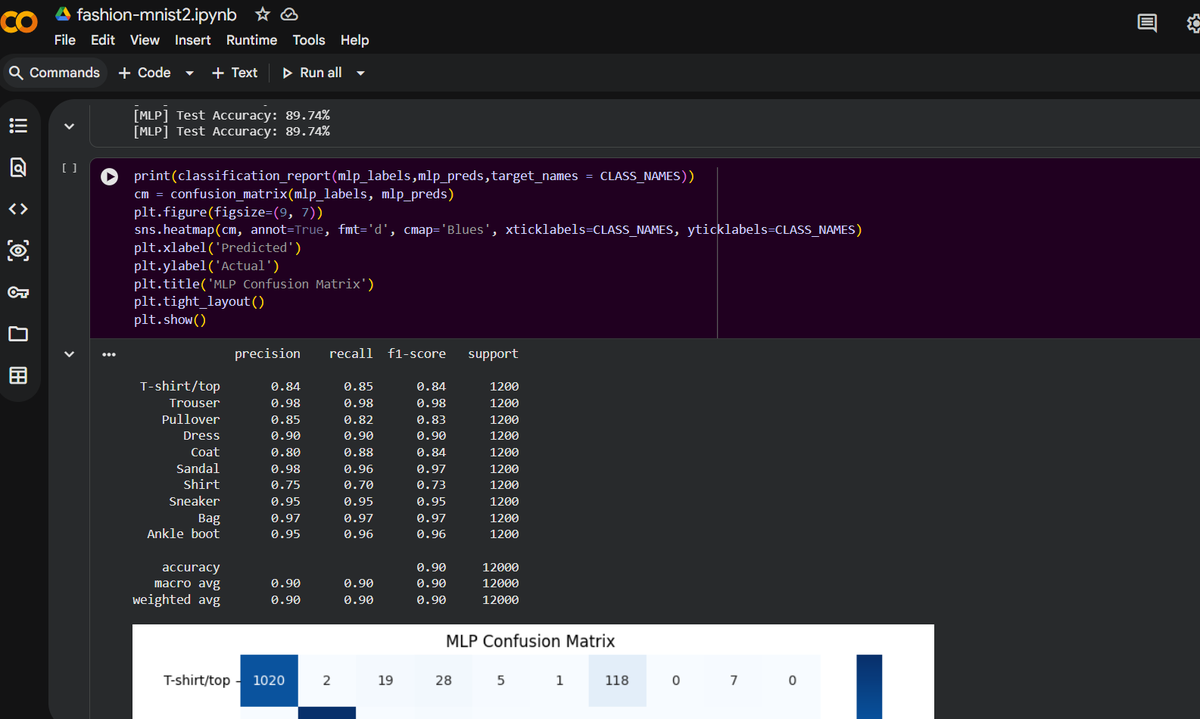
Task: Star the fashion-mnist2.ipynb notebook
Action: click(x=262, y=14)
